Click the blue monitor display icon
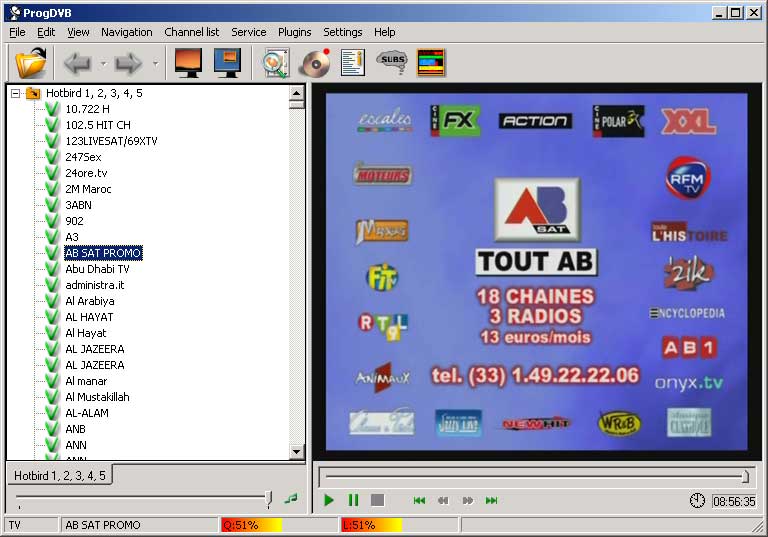768x537 pixels. coord(227,63)
